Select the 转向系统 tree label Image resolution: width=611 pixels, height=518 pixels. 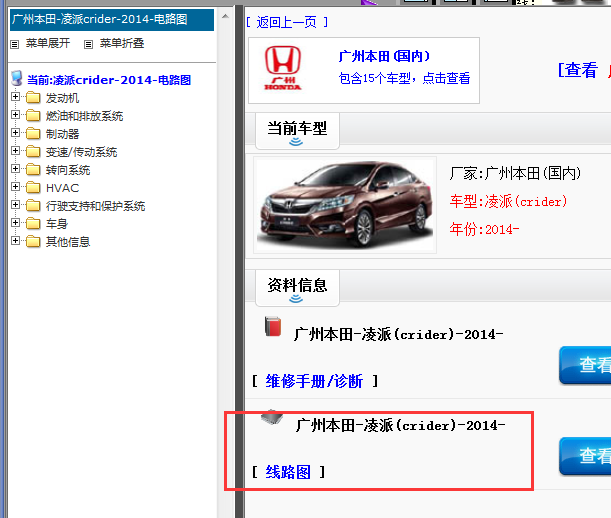[68, 170]
